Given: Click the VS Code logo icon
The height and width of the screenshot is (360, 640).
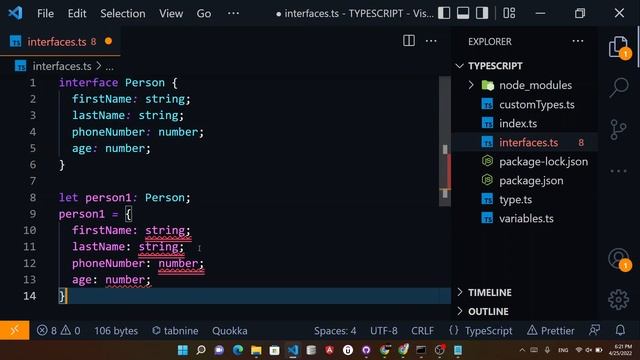Looking at the screenshot, I should click(x=15, y=13).
